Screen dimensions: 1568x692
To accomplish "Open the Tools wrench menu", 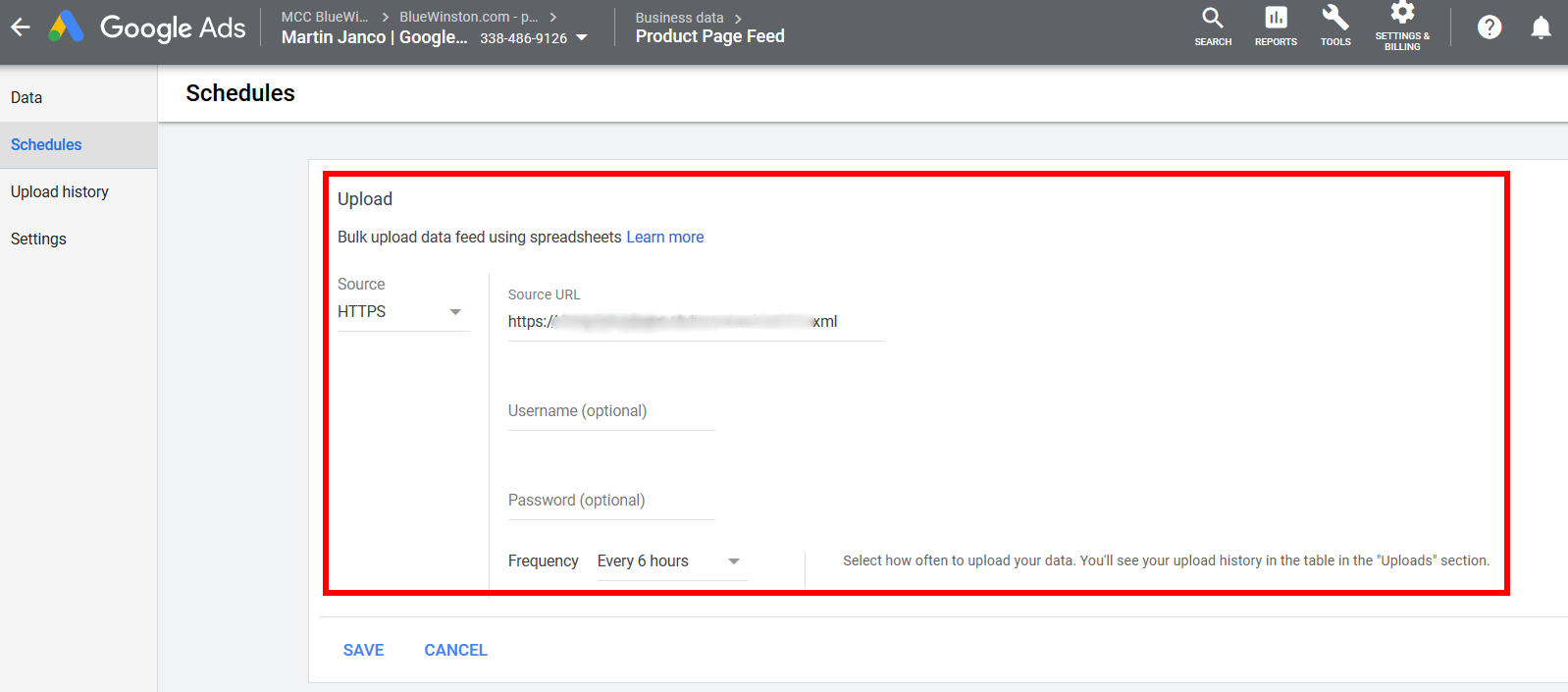I will [x=1335, y=27].
